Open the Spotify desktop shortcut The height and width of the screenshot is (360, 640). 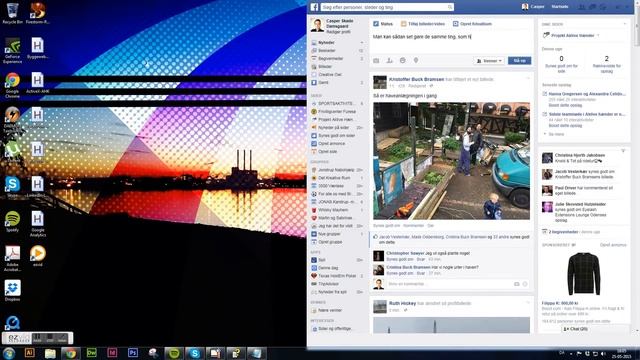coord(13,222)
